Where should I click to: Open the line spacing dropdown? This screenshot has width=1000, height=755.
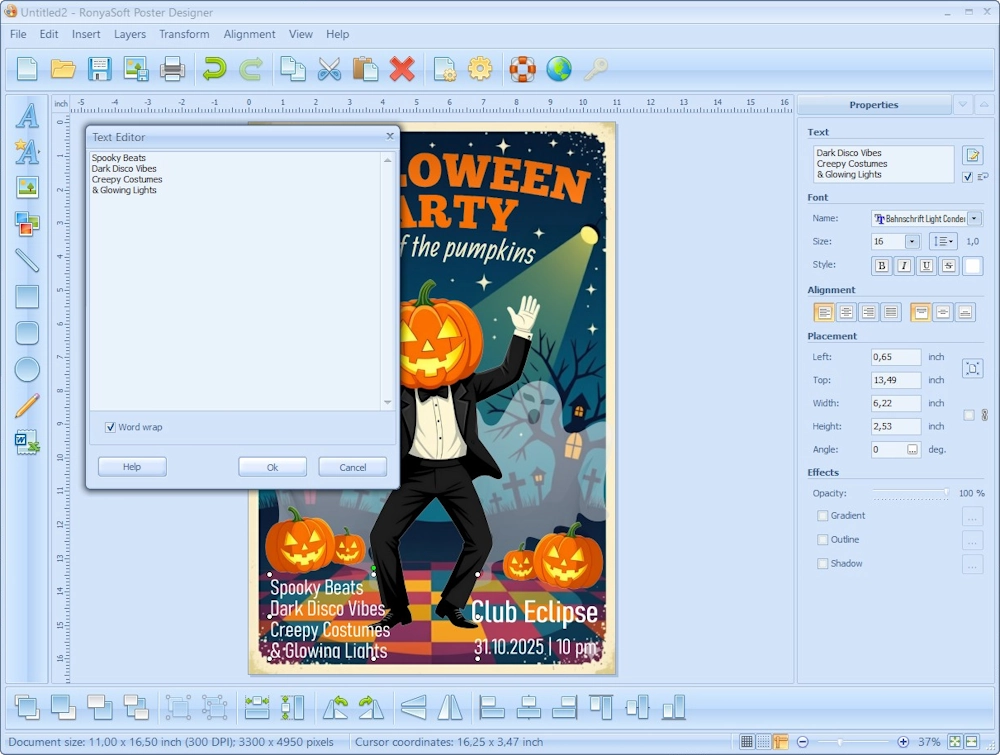point(943,242)
